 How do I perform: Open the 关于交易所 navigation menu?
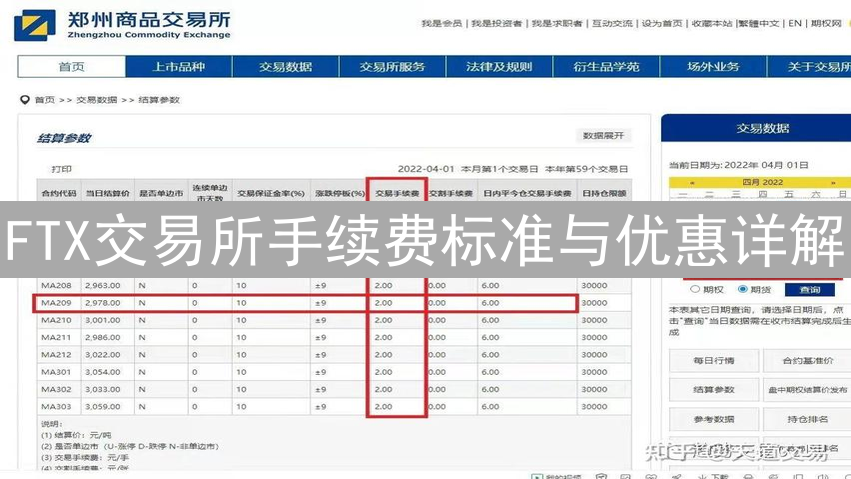[809, 67]
